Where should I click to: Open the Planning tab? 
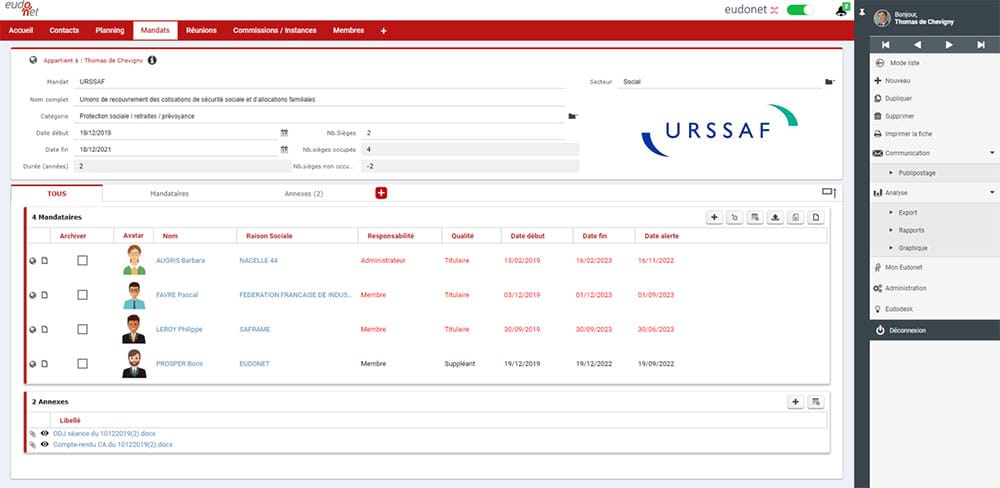[110, 31]
